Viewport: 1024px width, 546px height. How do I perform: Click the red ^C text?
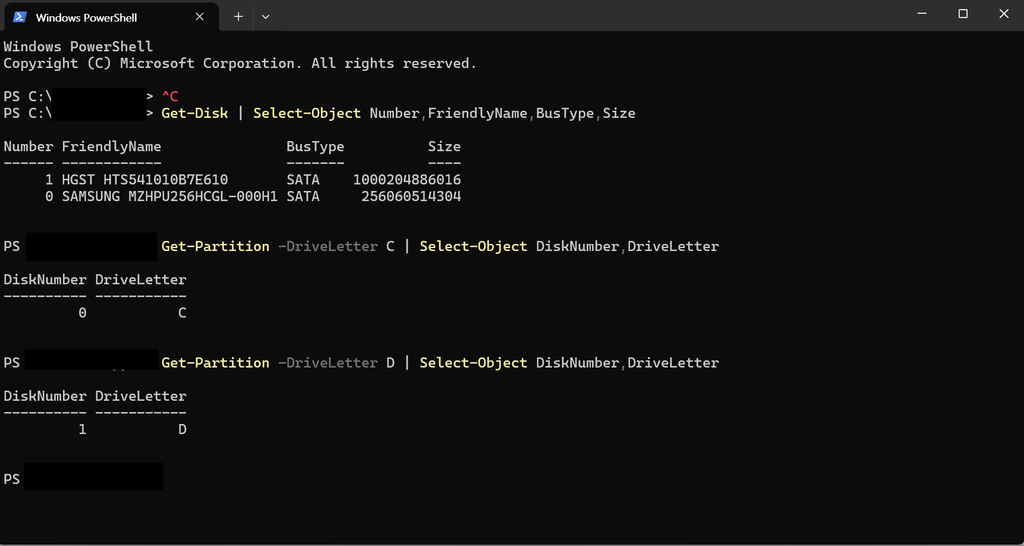(x=170, y=97)
